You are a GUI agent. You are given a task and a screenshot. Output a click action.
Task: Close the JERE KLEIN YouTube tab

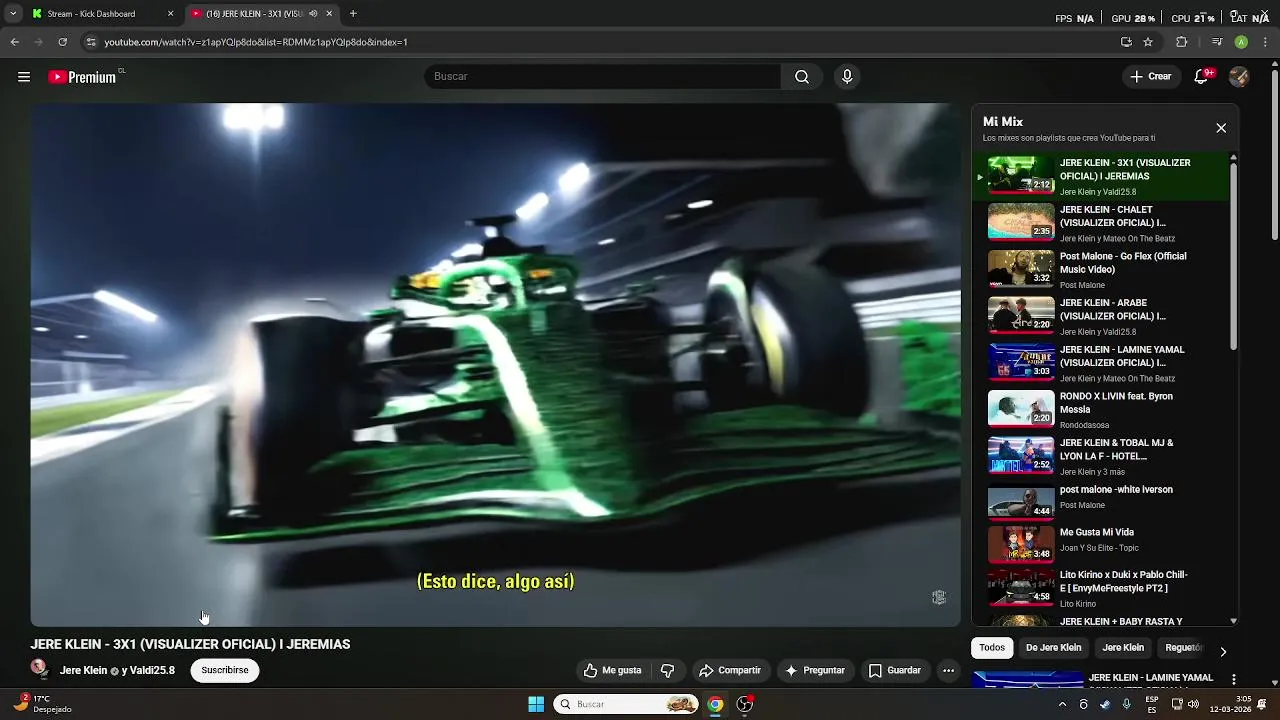(x=329, y=14)
